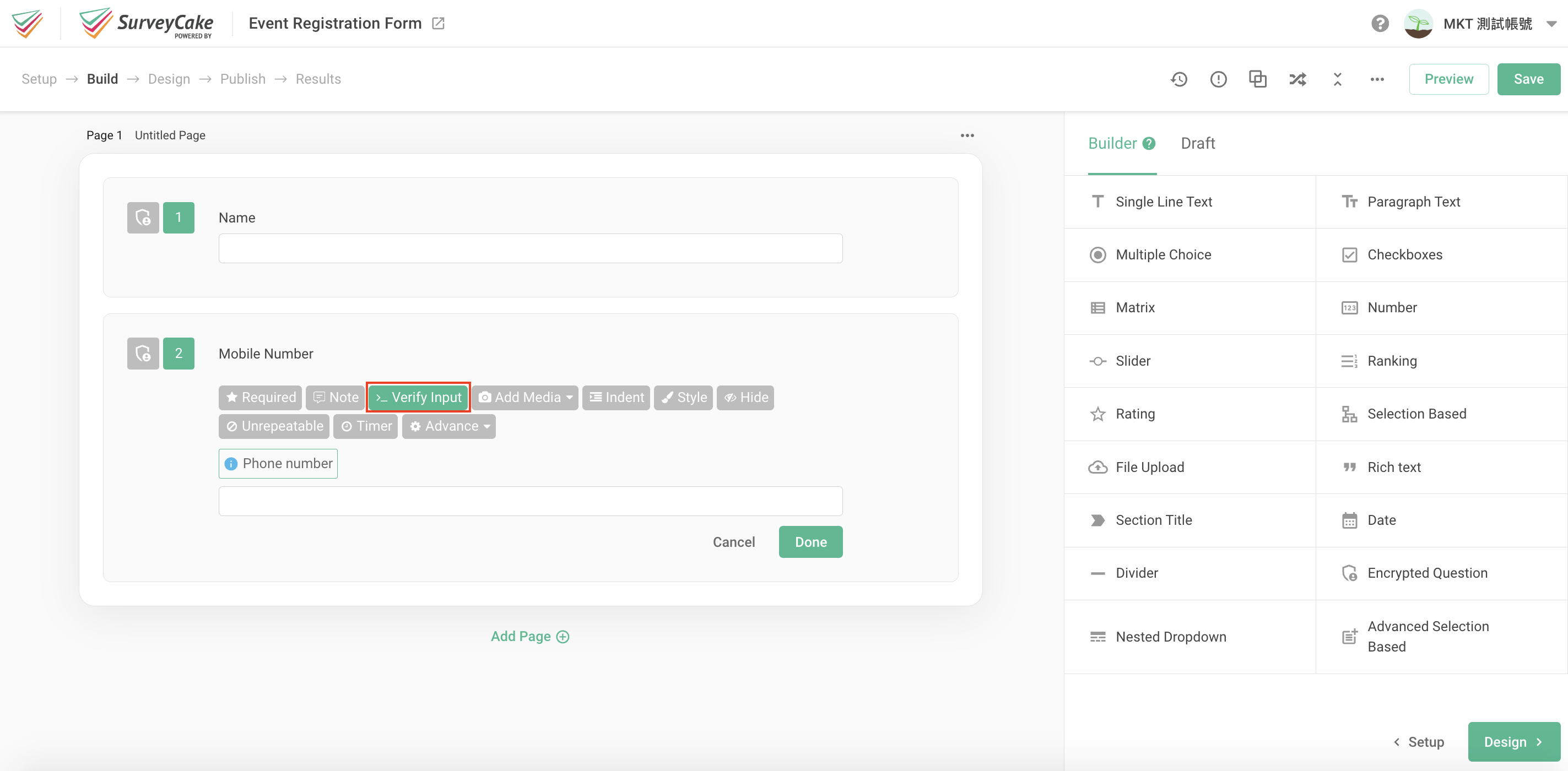Open Event Registration Form external link icon
Screen dimensions: 1568x771
[438, 23]
